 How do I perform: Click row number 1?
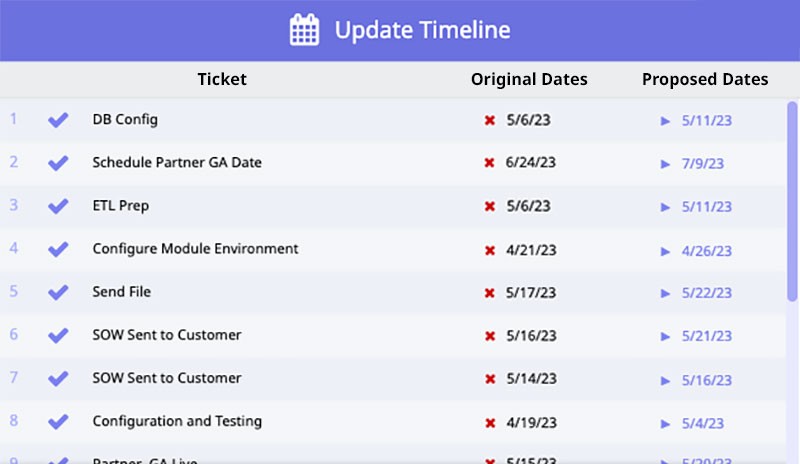click(x=14, y=119)
